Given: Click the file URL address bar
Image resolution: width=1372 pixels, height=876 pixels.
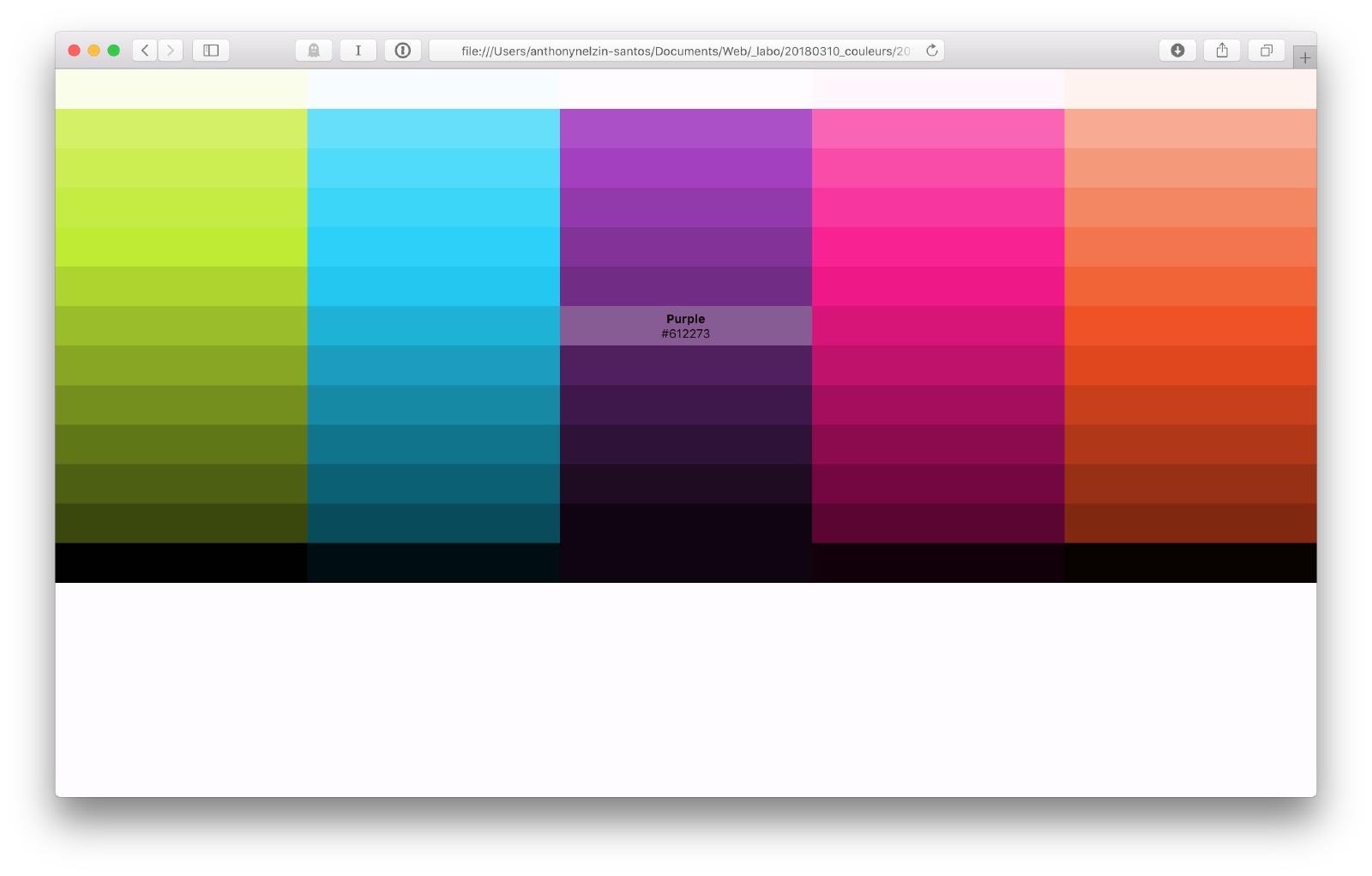Looking at the screenshot, I should click(x=684, y=51).
